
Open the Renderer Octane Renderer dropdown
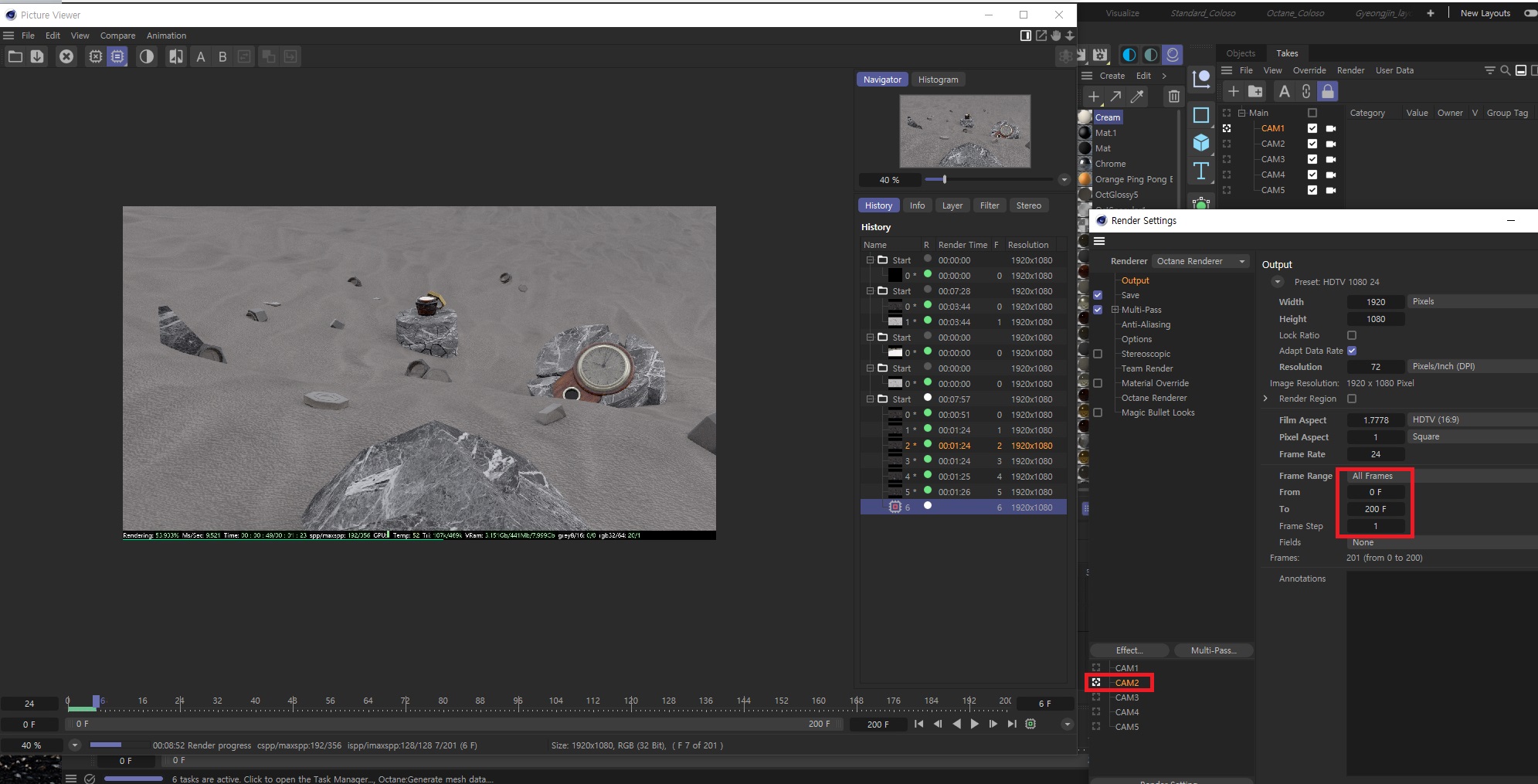1200,261
